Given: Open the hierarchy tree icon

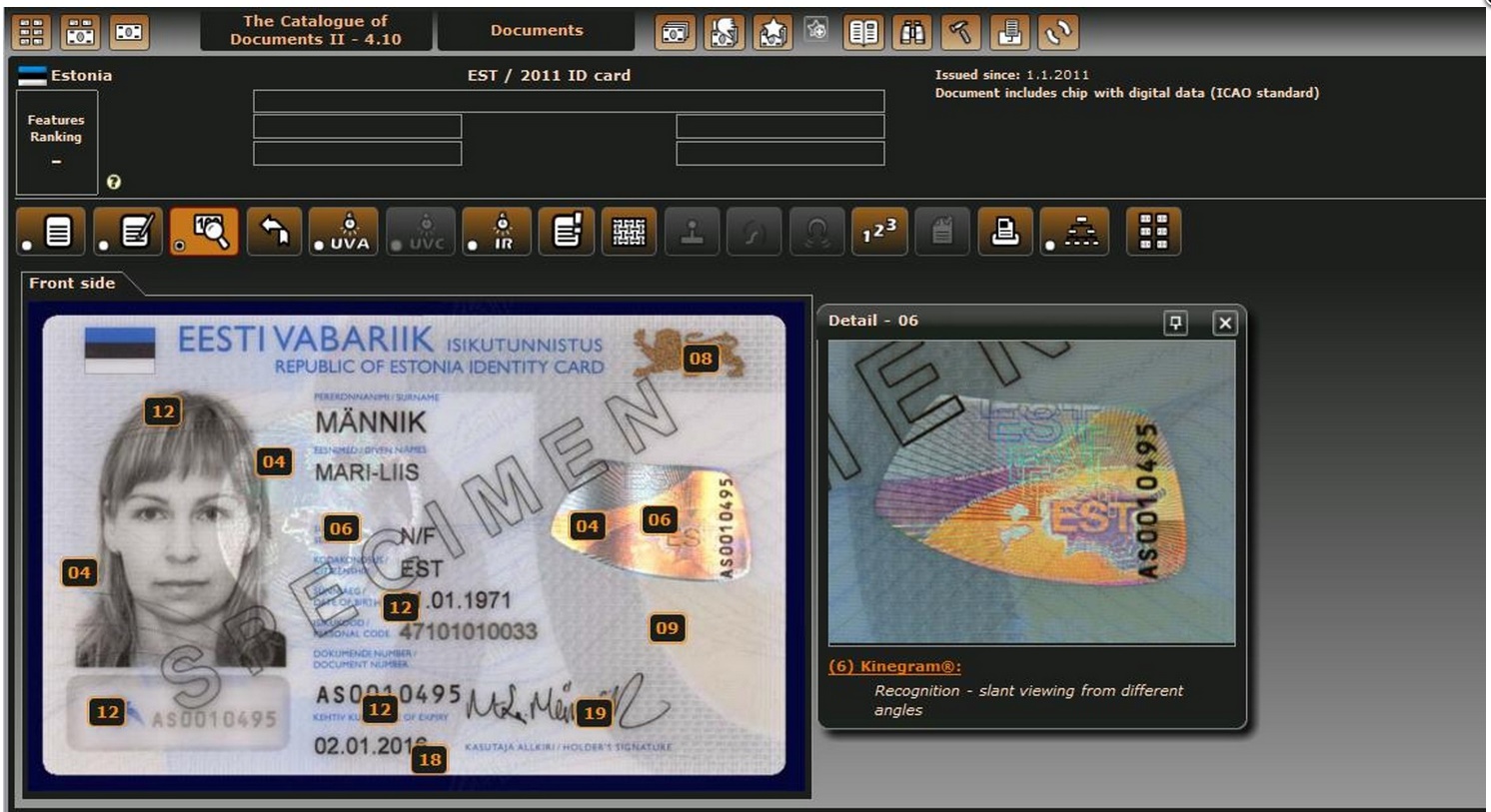Looking at the screenshot, I should pyautogui.click(x=1074, y=232).
